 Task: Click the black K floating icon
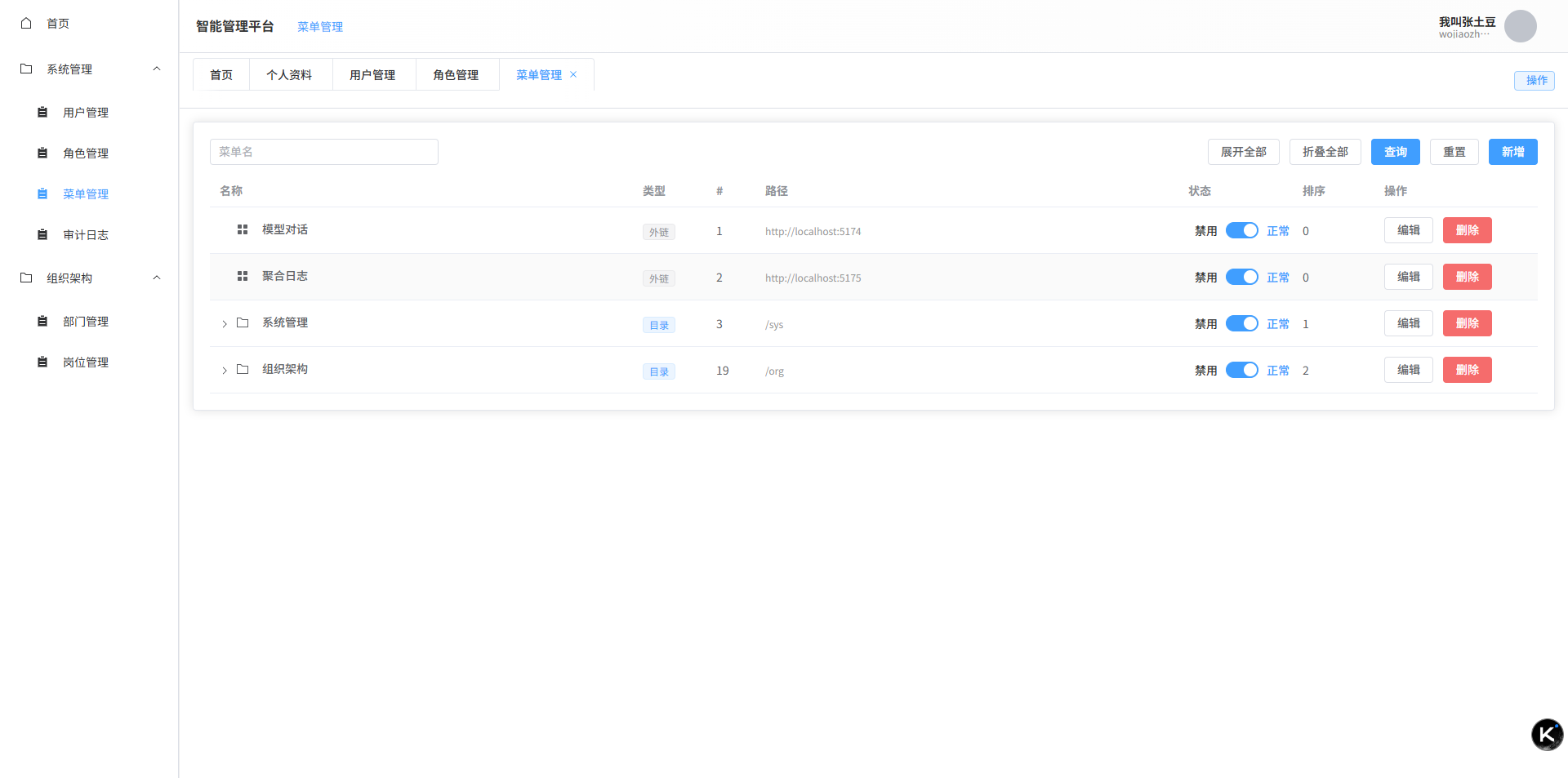[1548, 735]
